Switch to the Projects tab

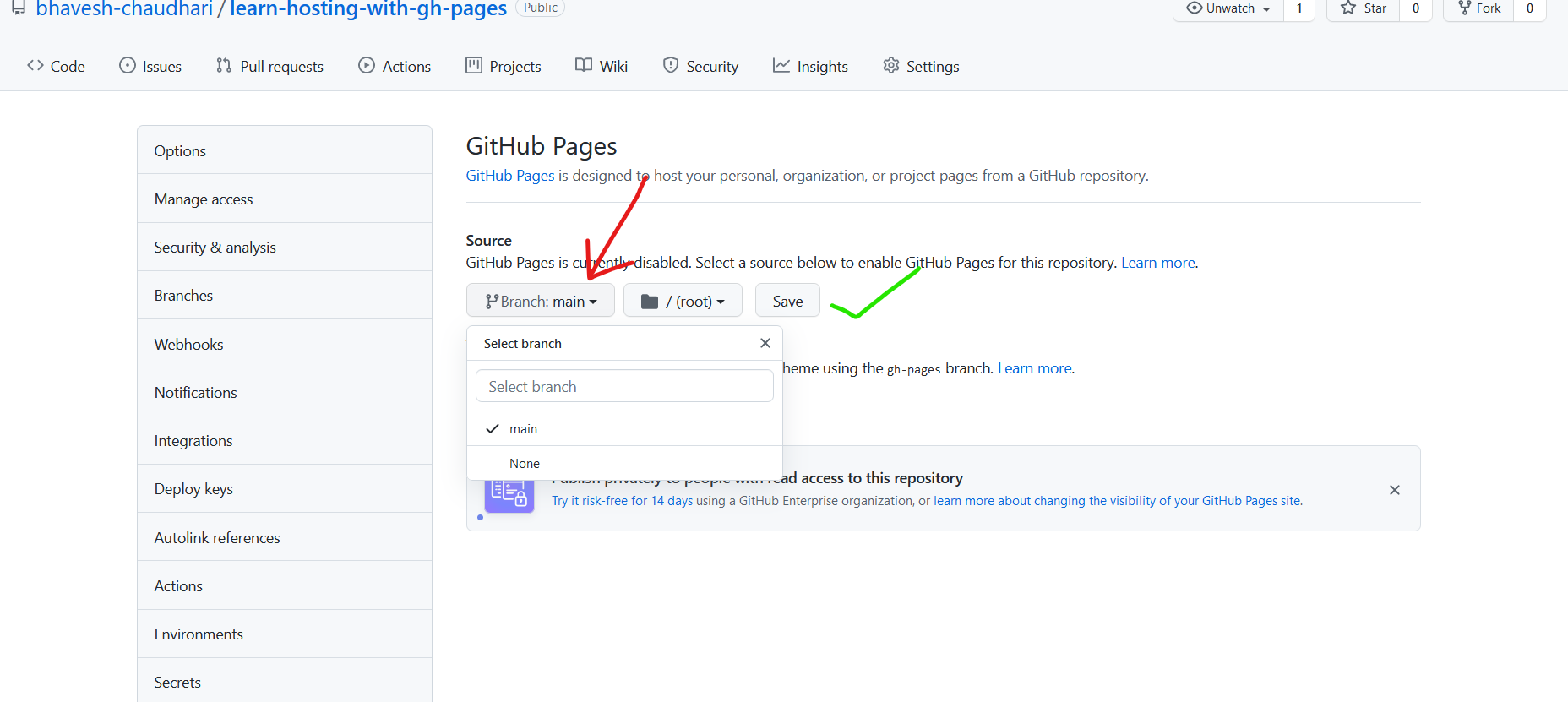504,66
